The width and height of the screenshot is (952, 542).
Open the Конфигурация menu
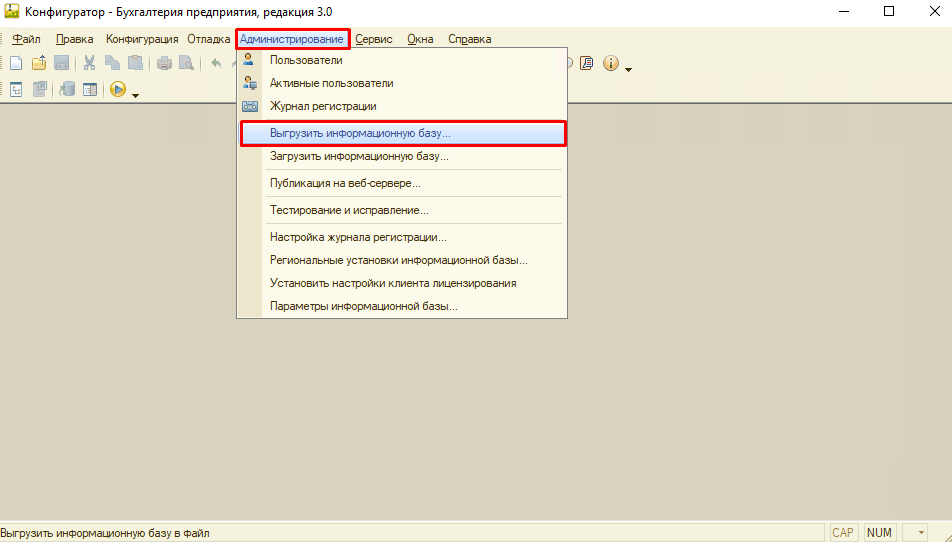click(142, 39)
